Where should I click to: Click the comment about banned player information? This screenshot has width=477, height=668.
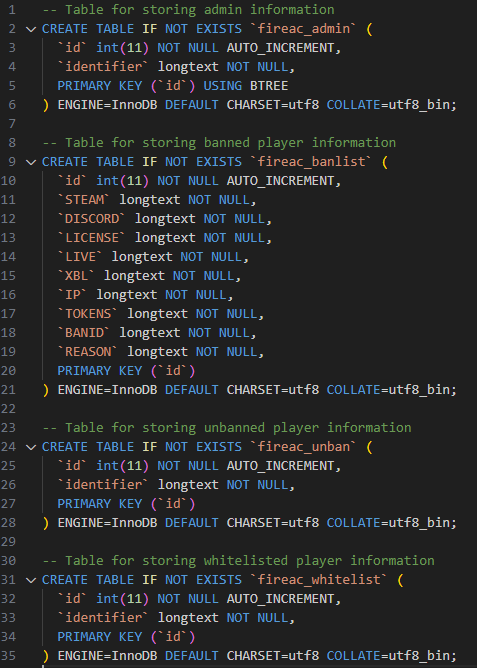(219, 143)
